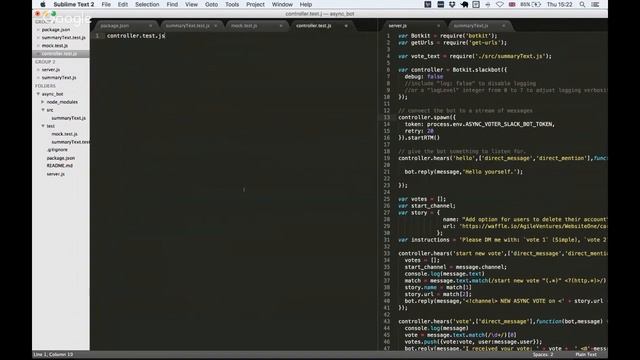
Task: Close the package.json tab
Action: tap(150, 26)
